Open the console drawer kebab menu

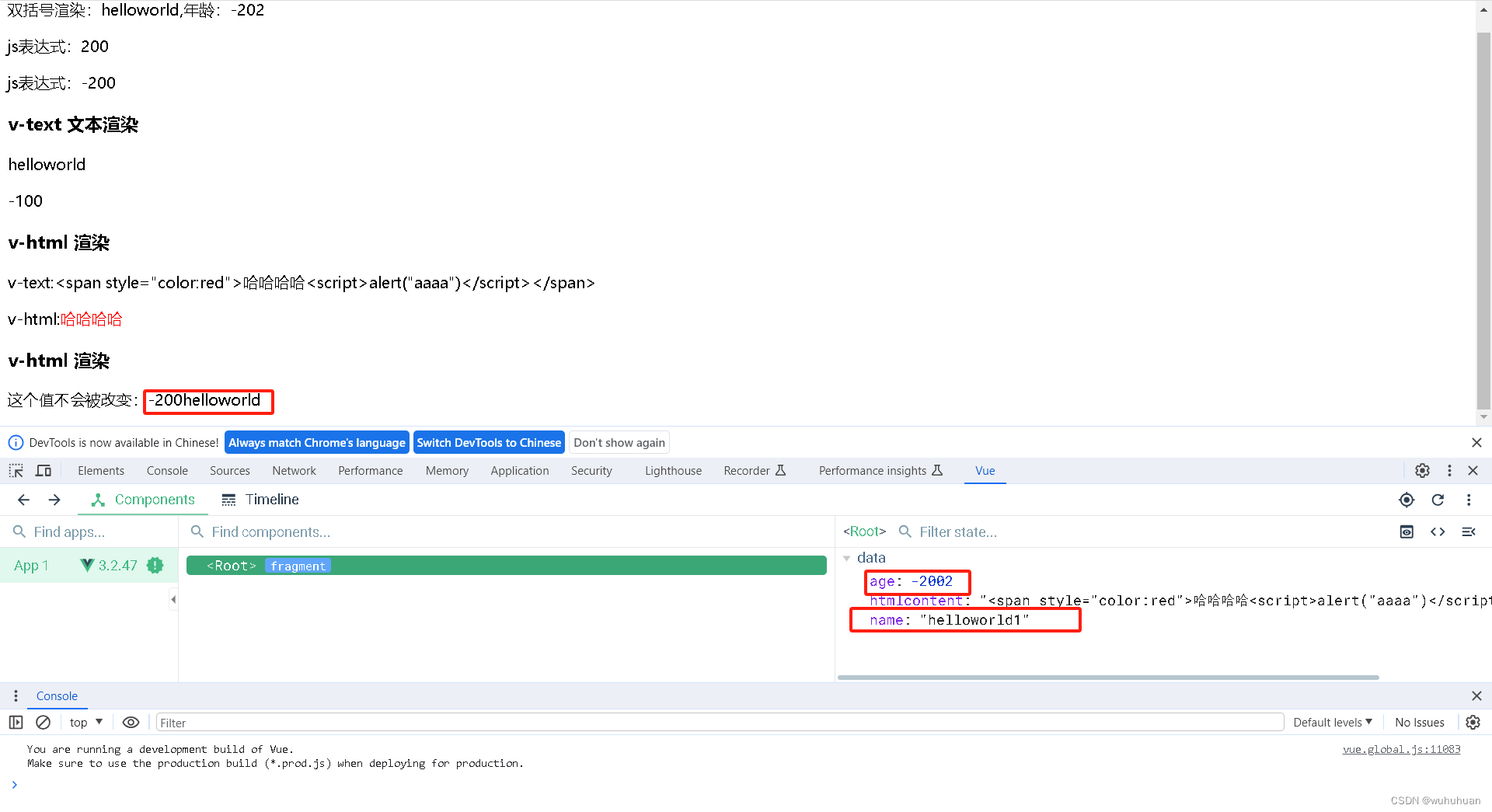tap(16, 696)
